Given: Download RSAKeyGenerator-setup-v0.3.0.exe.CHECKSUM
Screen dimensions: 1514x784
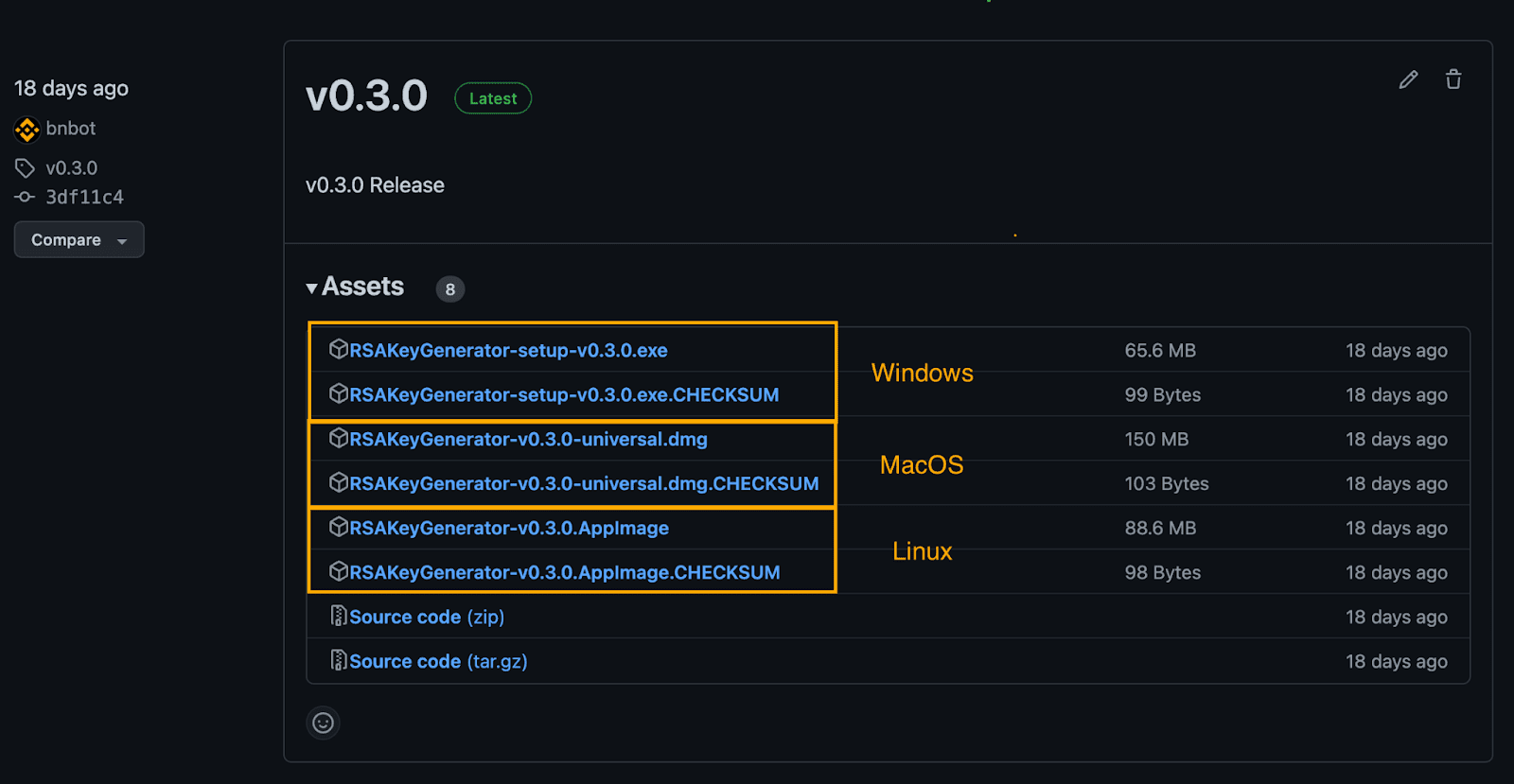Looking at the screenshot, I should pyautogui.click(x=564, y=394).
